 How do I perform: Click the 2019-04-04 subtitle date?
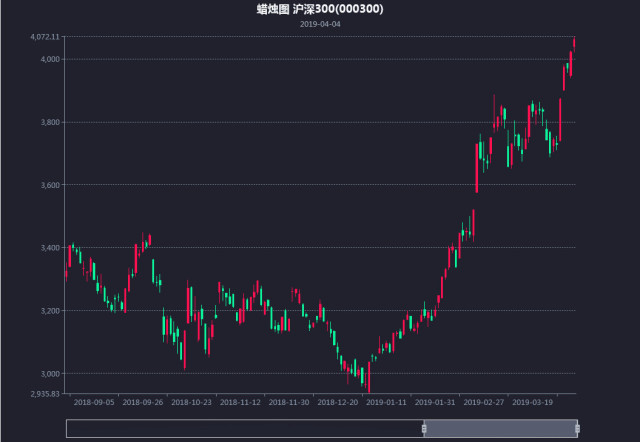[320, 23]
